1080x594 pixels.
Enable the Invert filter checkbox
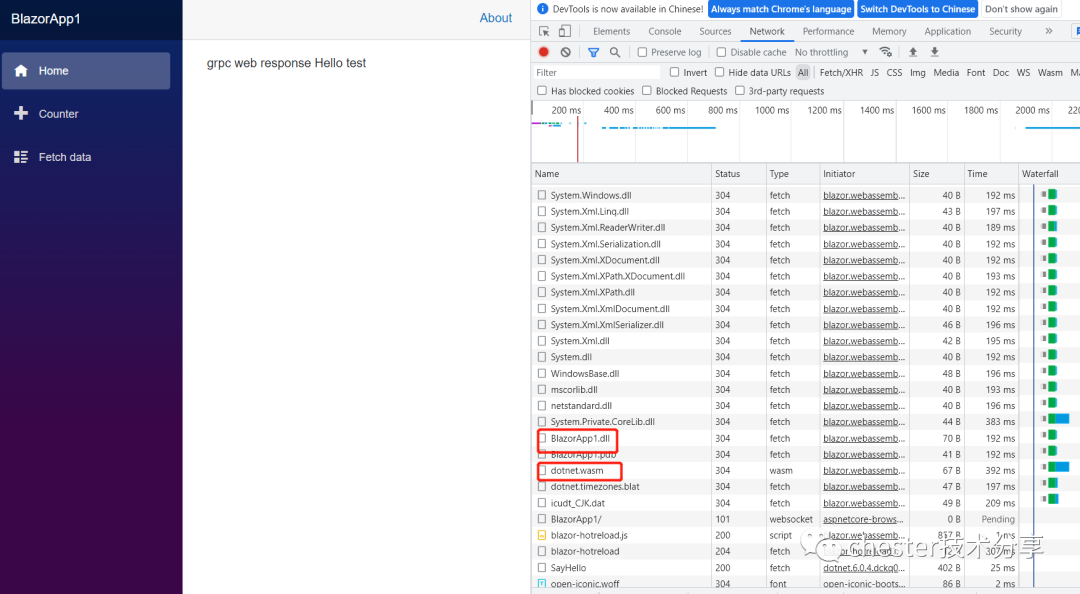(674, 72)
